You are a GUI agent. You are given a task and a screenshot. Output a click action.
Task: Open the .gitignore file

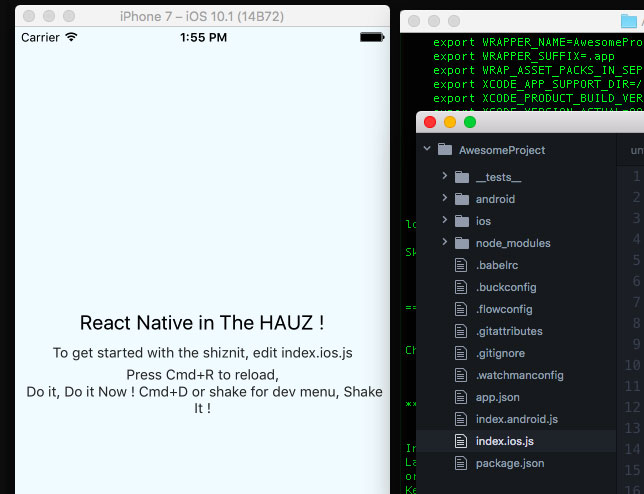point(500,353)
